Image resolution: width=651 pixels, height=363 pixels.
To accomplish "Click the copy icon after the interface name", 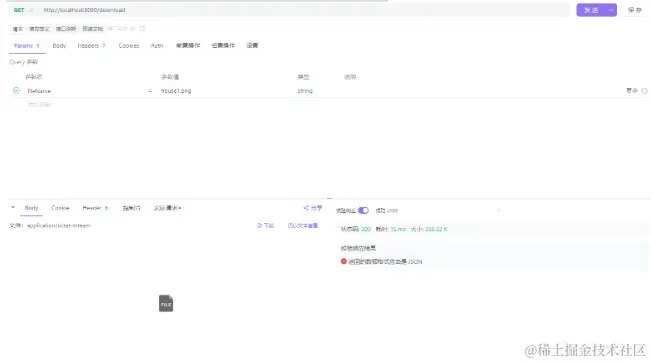I will coord(142,29).
